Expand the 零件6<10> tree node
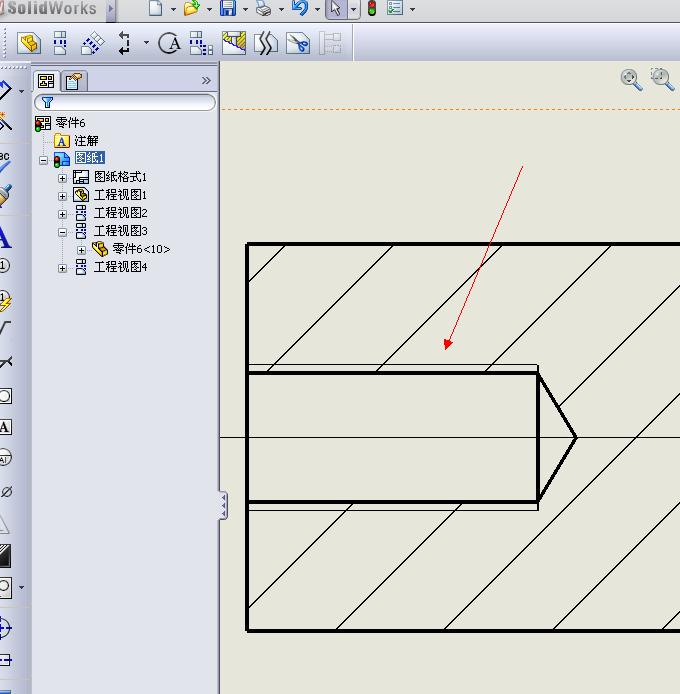This screenshot has width=680, height=694. [81, 250]
